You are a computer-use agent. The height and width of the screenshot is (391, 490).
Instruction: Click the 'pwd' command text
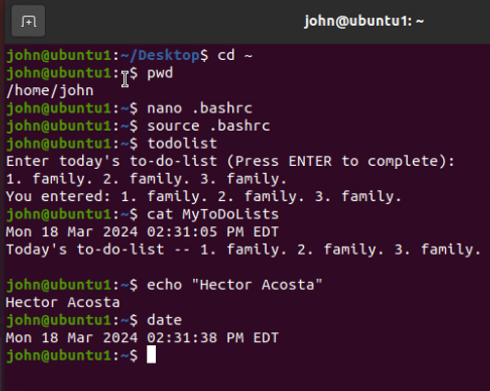[160, 73]
